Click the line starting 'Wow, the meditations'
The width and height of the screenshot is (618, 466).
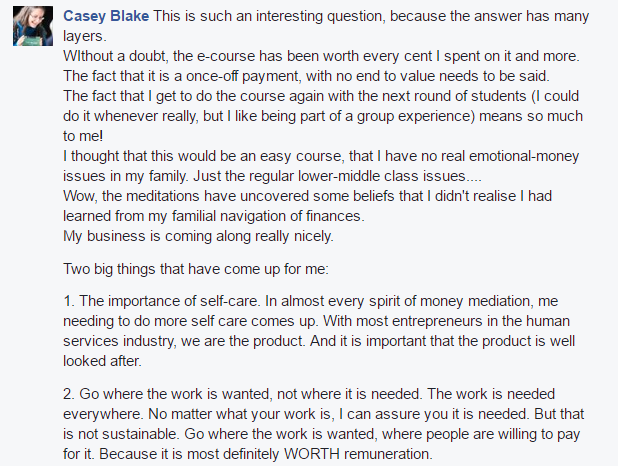(x=307, y=196)
